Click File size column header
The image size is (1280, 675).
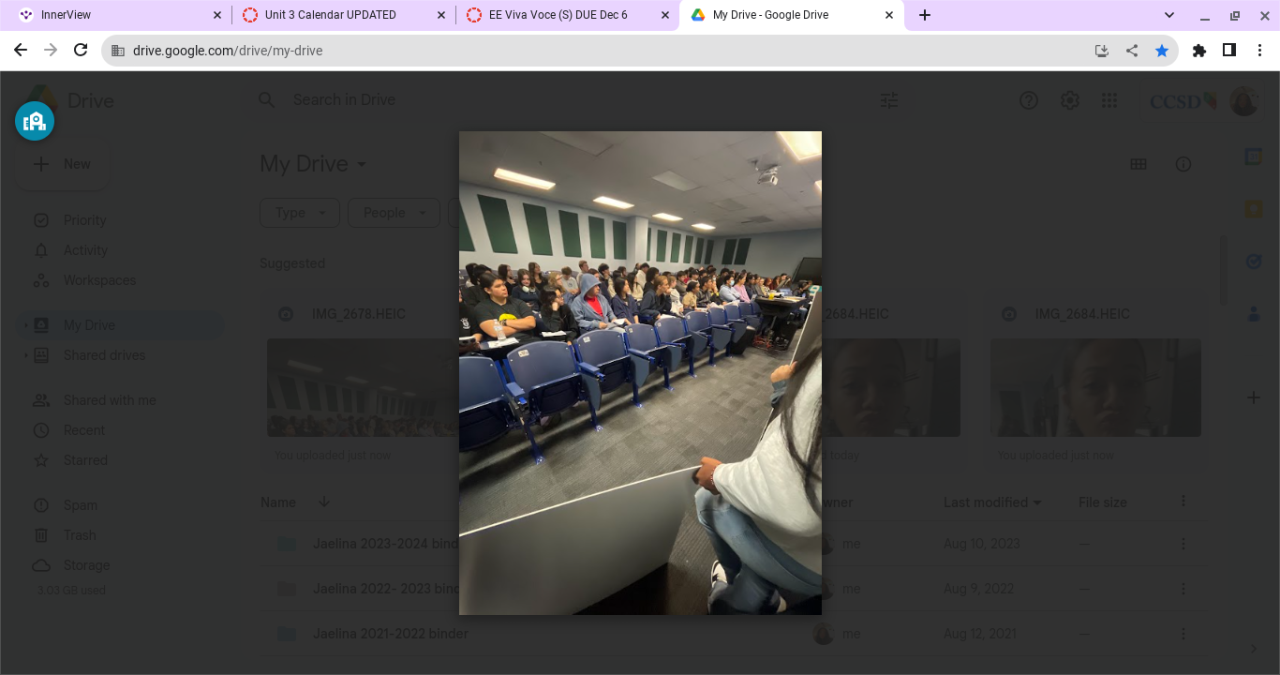click(1102, 502)
